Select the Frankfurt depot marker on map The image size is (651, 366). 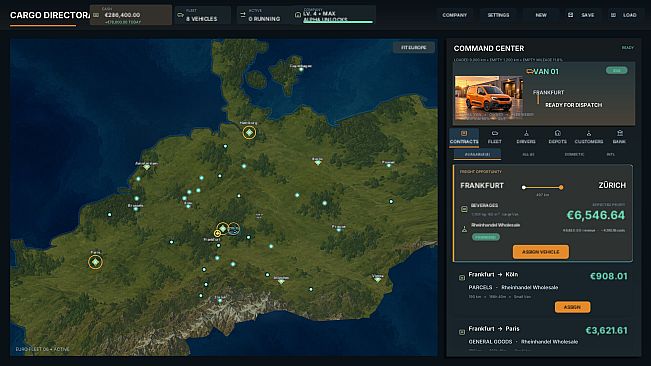[x=223, y=228]
